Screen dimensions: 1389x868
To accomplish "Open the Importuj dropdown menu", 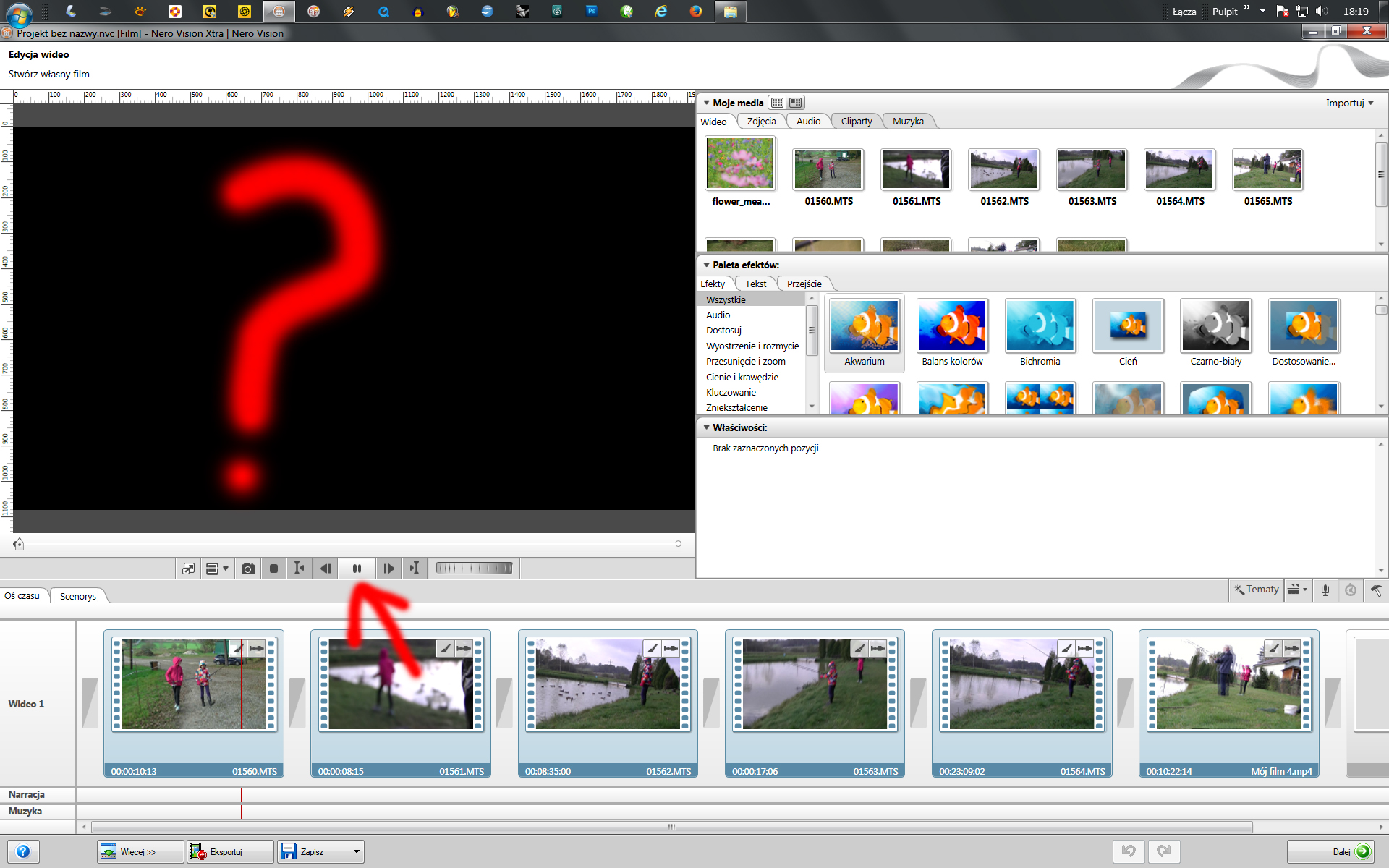I will click(1349, 103).
